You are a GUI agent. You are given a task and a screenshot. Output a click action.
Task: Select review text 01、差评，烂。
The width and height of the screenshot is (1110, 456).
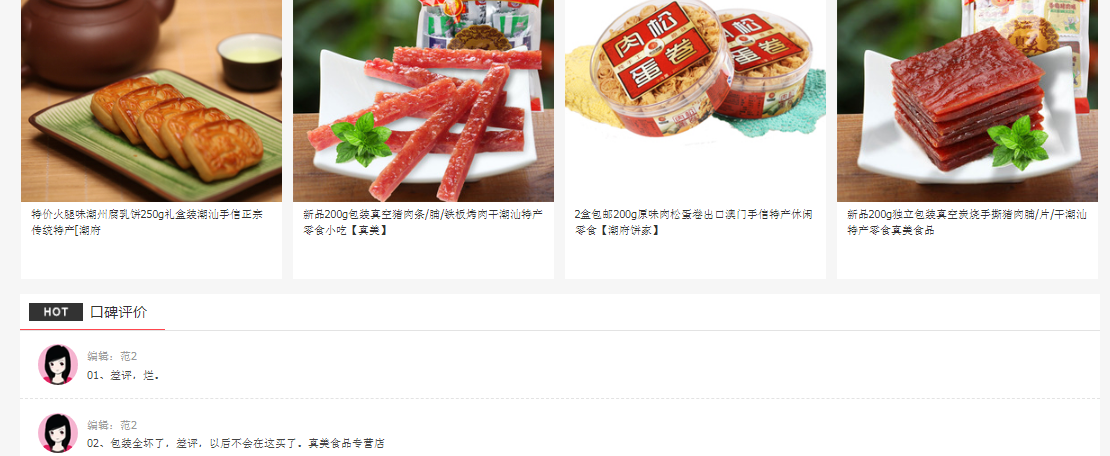point(123,375)
